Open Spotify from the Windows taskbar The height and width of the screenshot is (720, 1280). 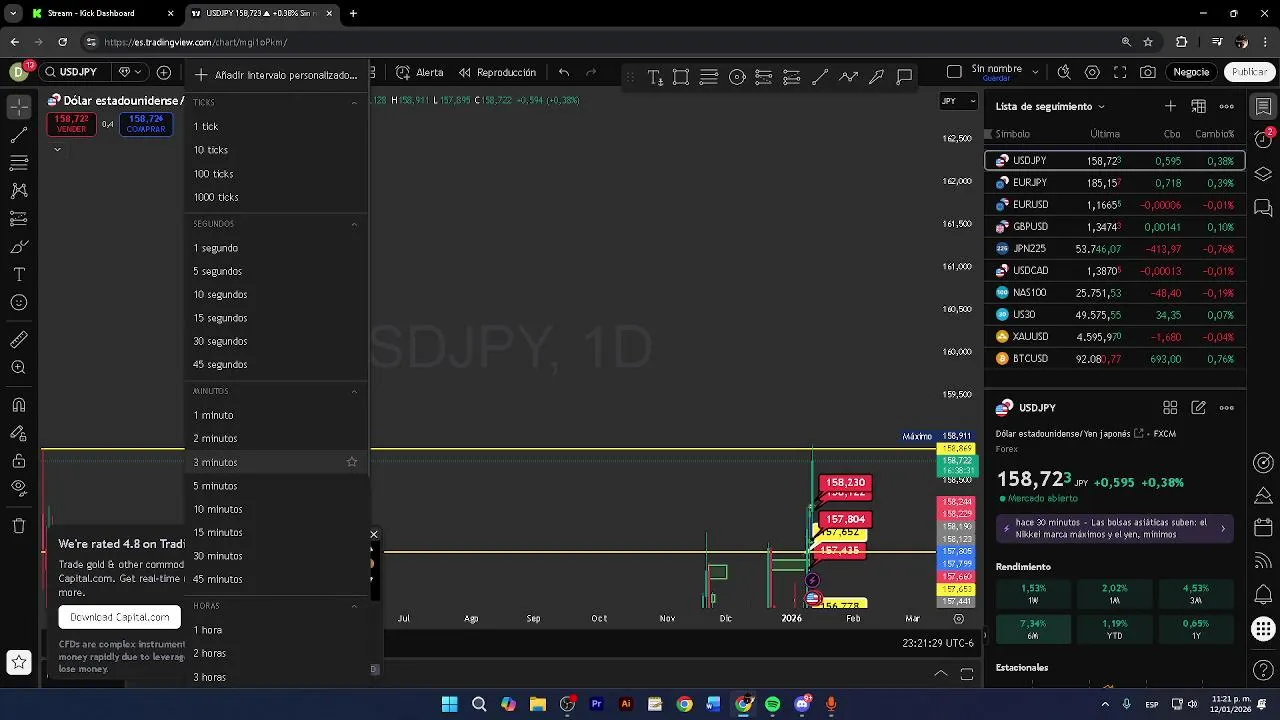point(773,704)
